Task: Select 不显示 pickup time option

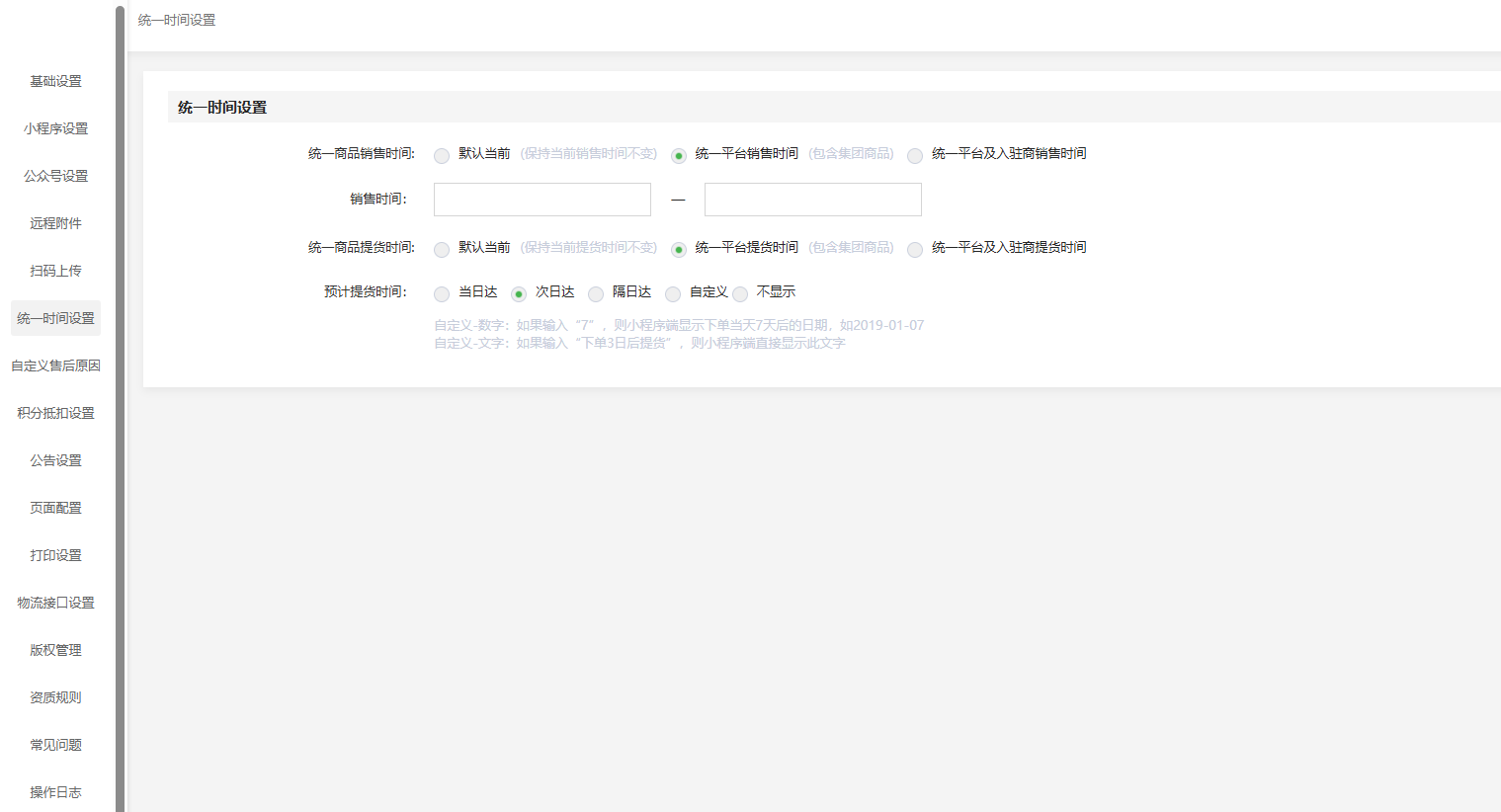Action: point(740,294)
